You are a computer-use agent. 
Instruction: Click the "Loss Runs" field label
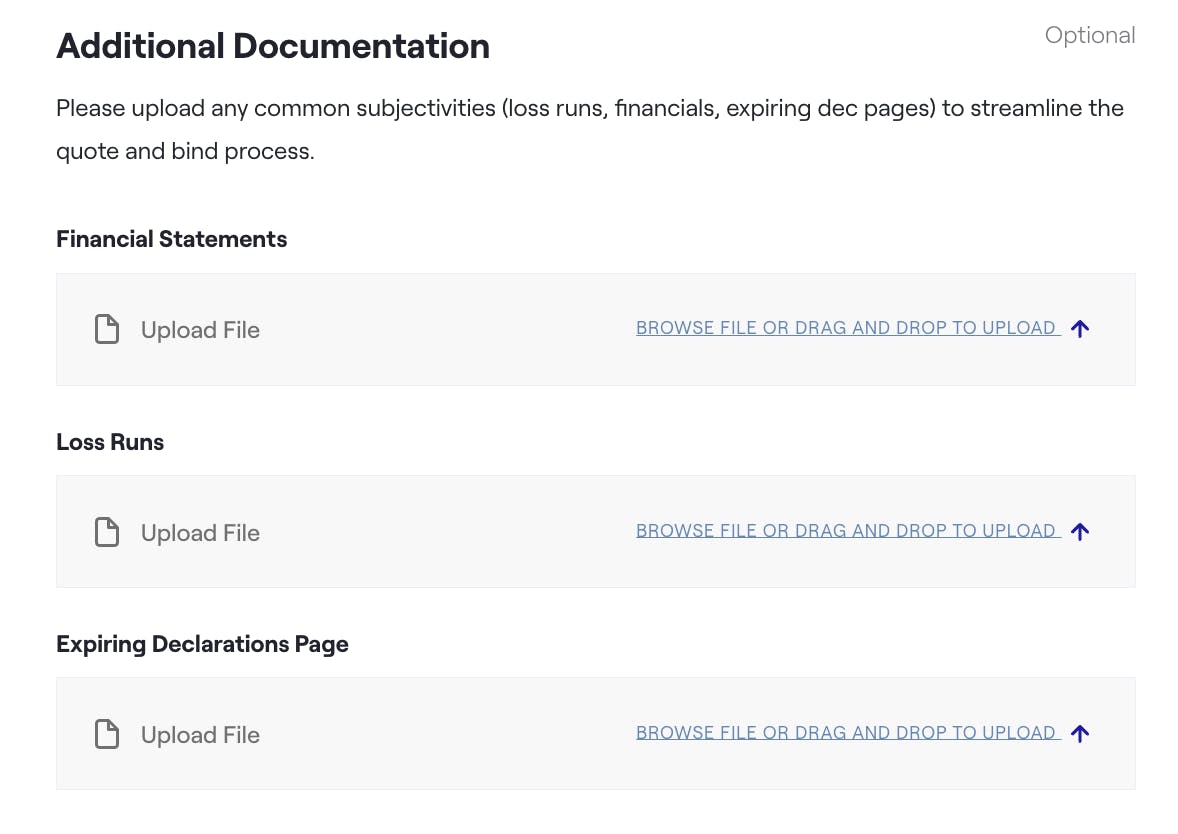pos(110,442)
